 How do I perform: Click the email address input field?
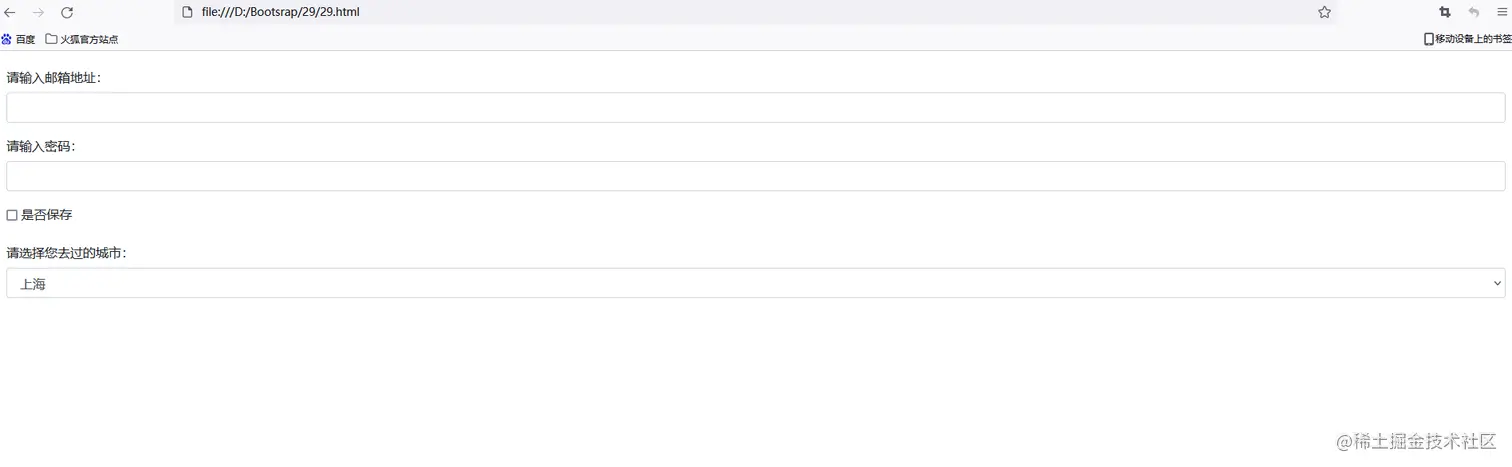pyautogui.click(x=756, y=108)
